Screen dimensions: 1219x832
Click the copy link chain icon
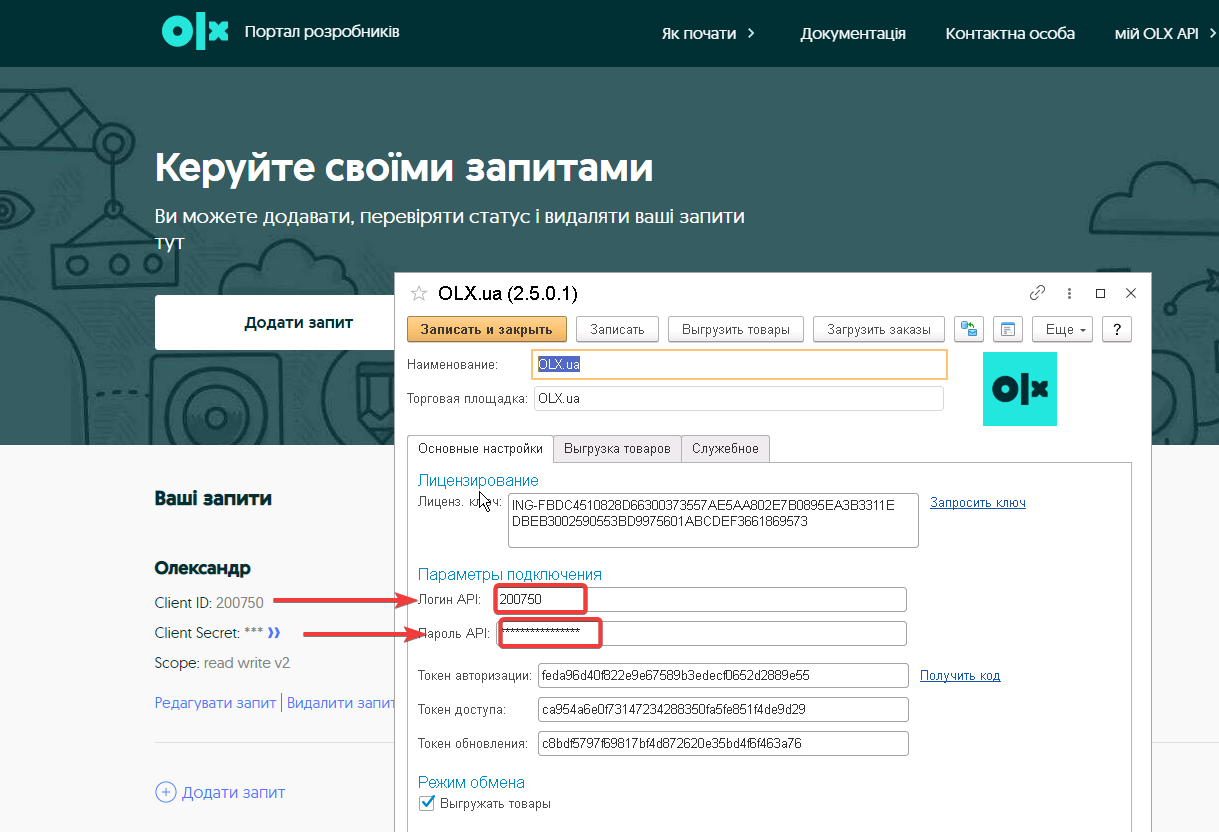point(1037,293)
